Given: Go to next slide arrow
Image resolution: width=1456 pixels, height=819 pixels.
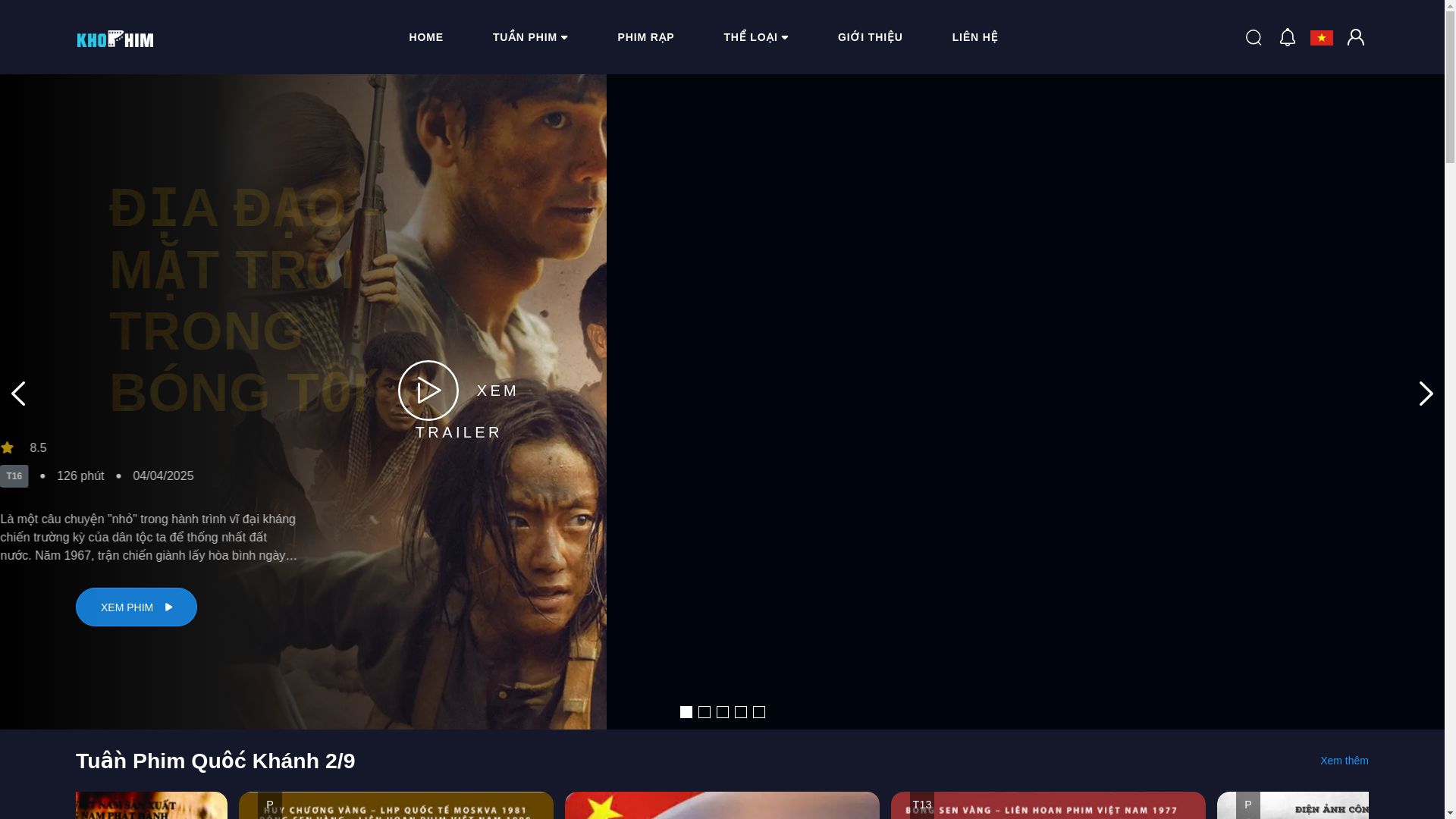Looking at the screenshot, I should (x=1426, y=394).
